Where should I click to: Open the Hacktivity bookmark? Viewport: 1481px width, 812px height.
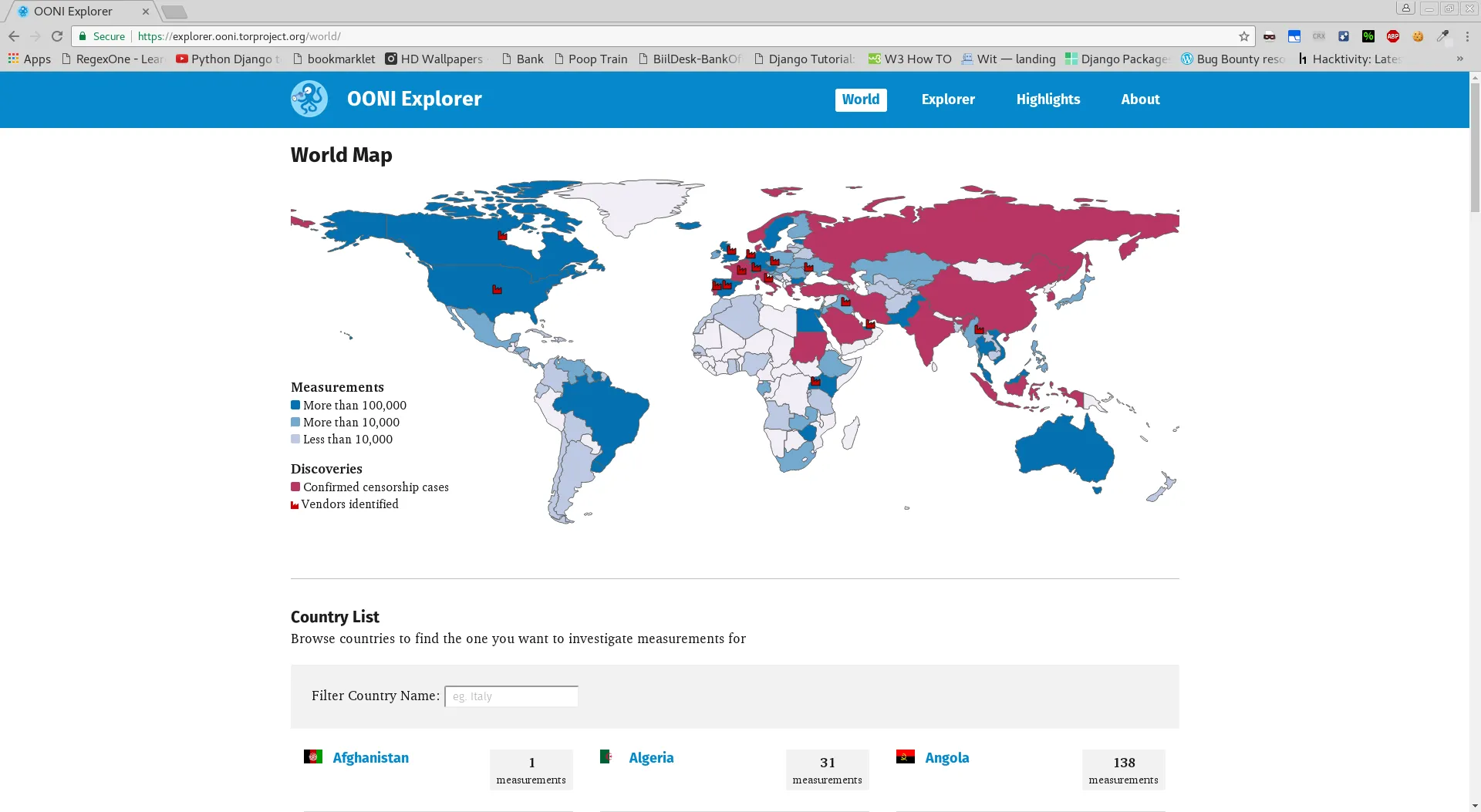click(1350, 59)
